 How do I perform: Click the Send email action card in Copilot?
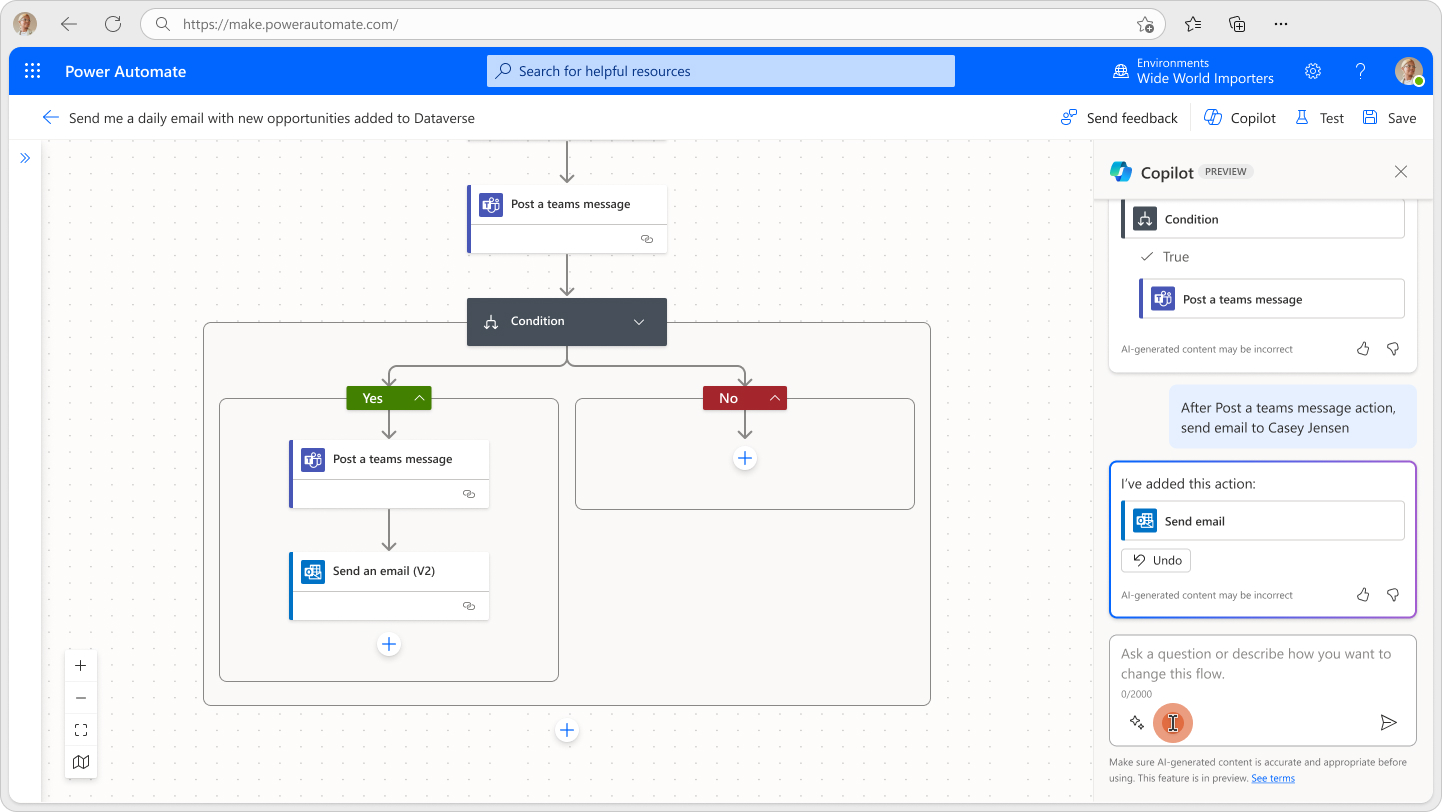(x=1263, y=521)
